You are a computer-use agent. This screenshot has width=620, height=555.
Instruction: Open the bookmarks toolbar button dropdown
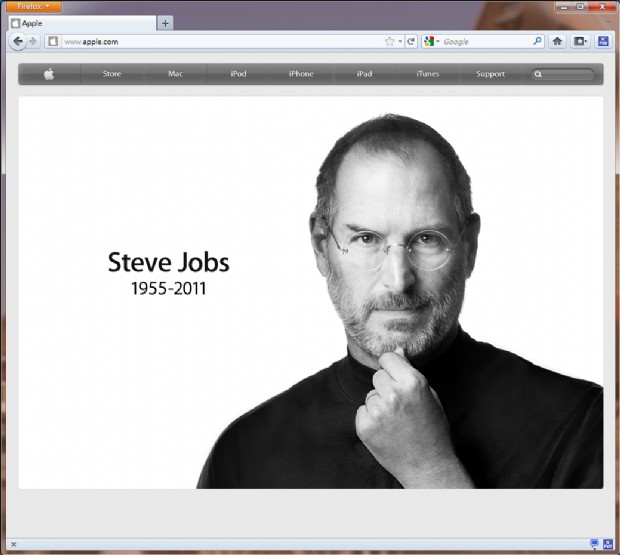(580, 42)
